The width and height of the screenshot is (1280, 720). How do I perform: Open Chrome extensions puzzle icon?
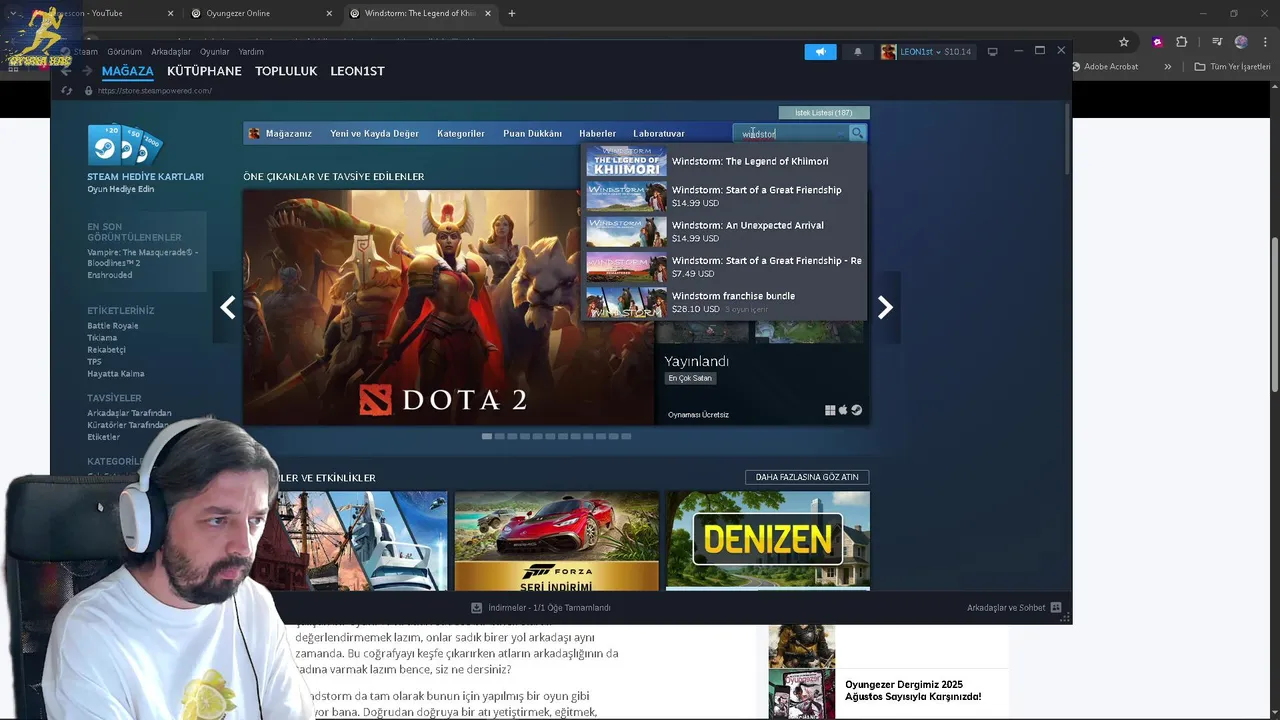tap(1181, 42)
